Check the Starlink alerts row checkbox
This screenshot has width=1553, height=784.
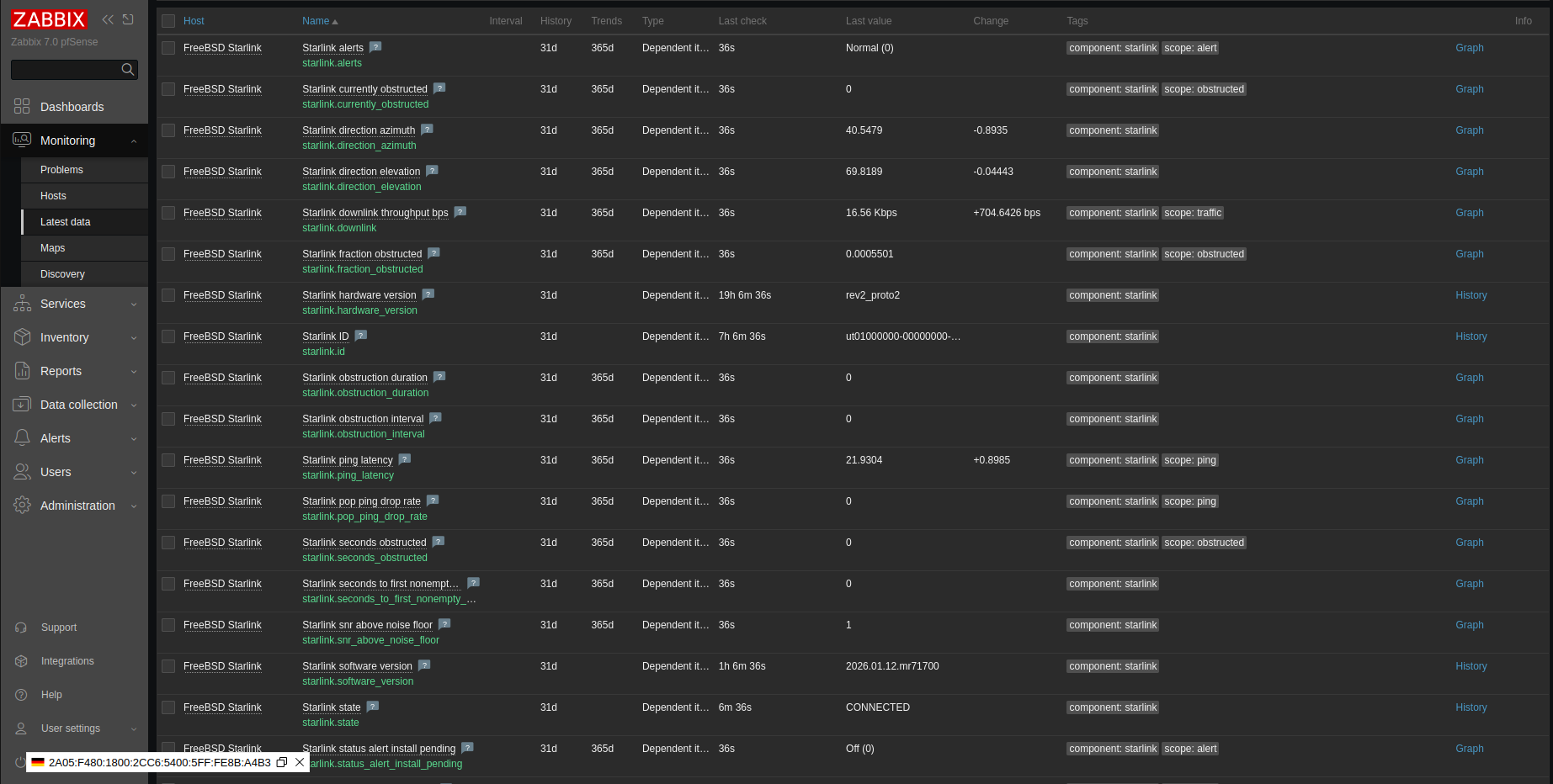click(x=168, y=48)
